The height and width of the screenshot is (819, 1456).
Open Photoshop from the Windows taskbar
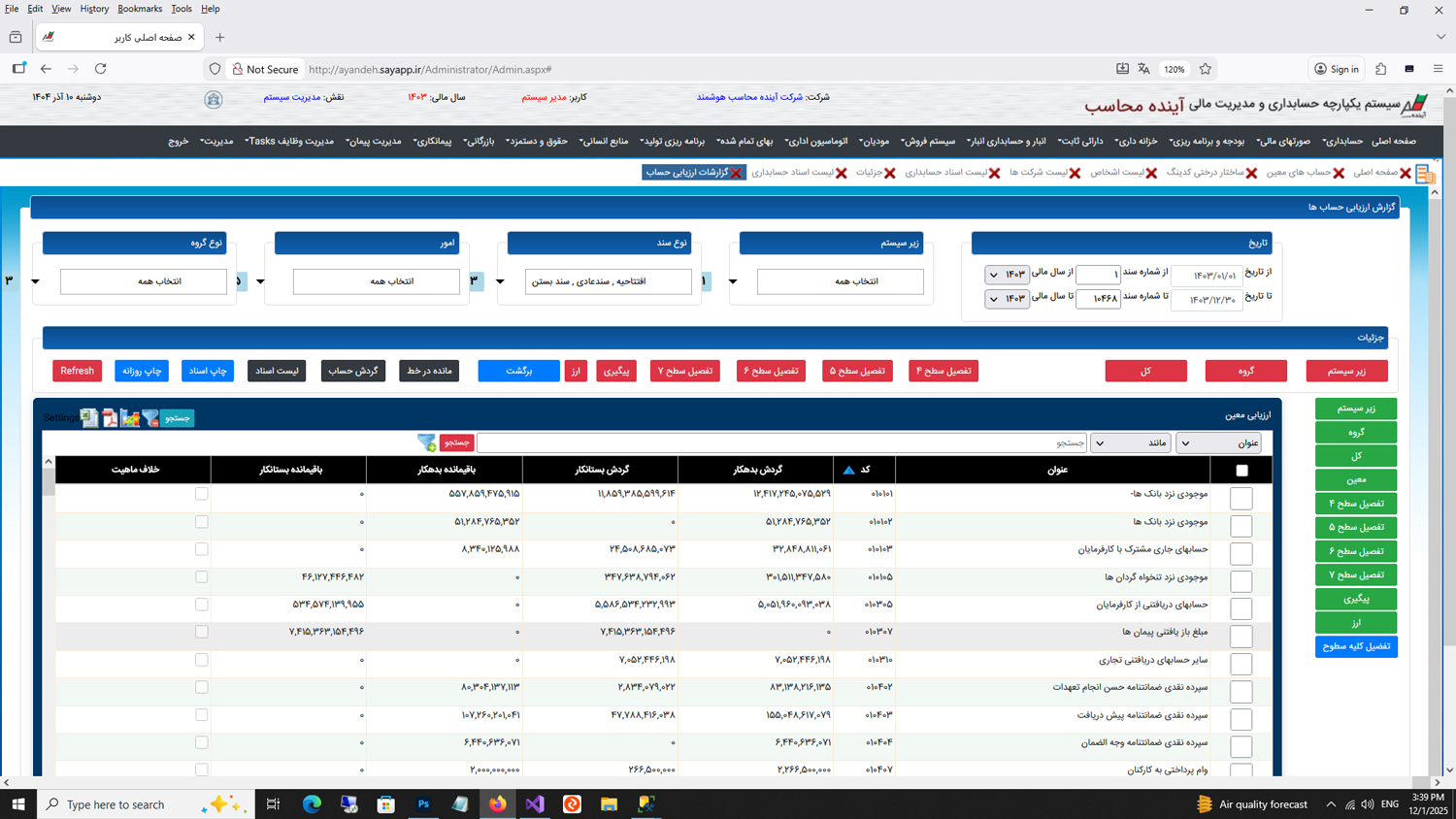coord(423,803)
